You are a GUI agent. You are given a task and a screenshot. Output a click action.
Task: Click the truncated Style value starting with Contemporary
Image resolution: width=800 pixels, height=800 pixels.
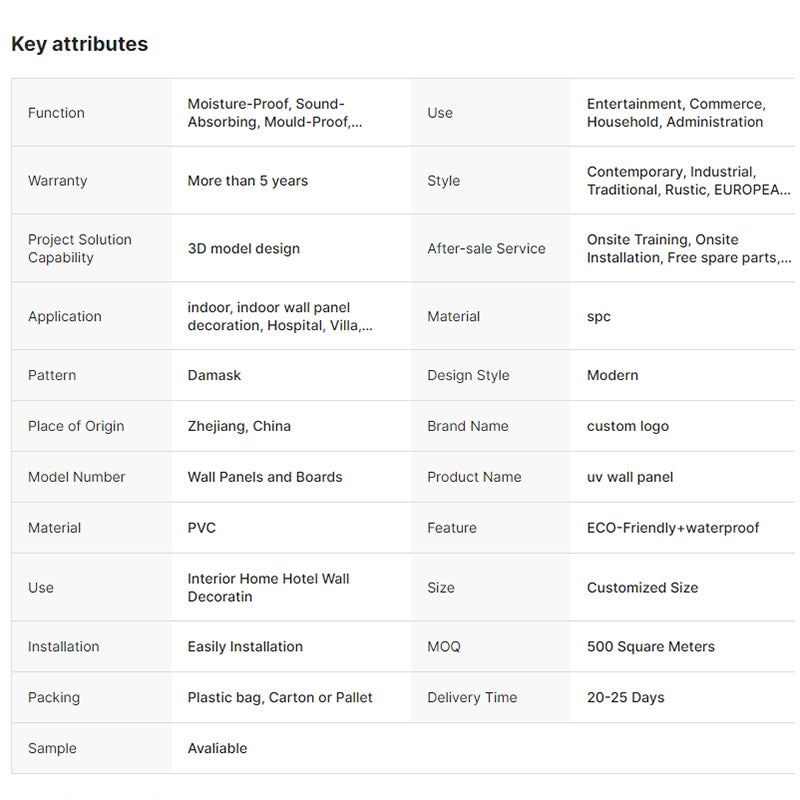[x=688, y=181]
